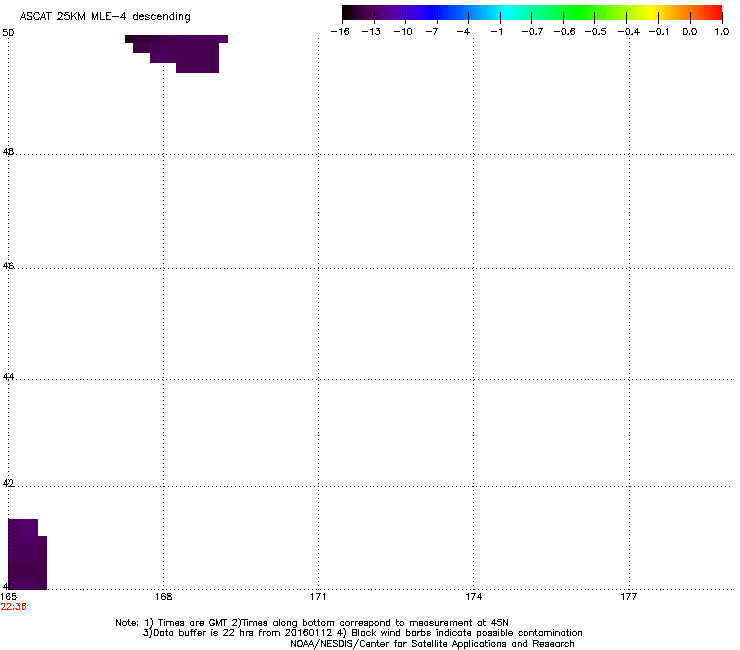This screenshot has width=740, height=650.
Task: Click the colorbar label -1
Action: coord(496,32)
